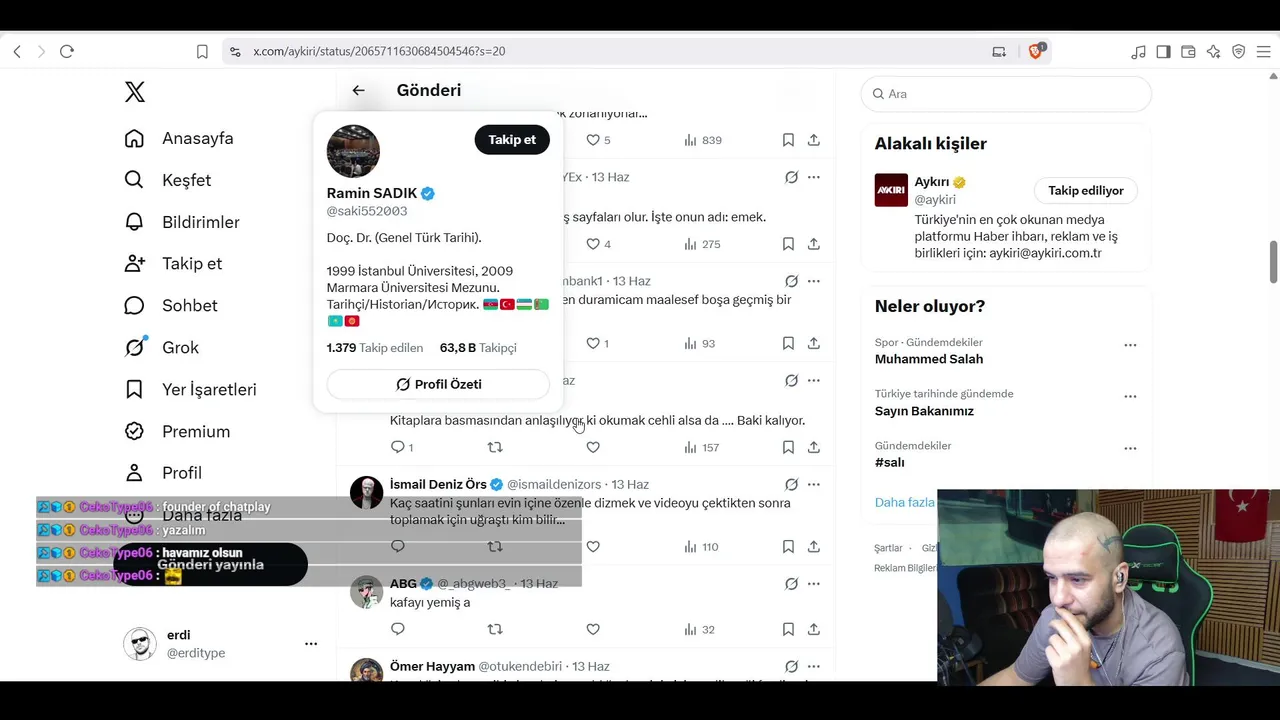The image size is (1280, 720).
Task: Open the Brave Wallet toolbar icon
Action: pos(1188,51)
